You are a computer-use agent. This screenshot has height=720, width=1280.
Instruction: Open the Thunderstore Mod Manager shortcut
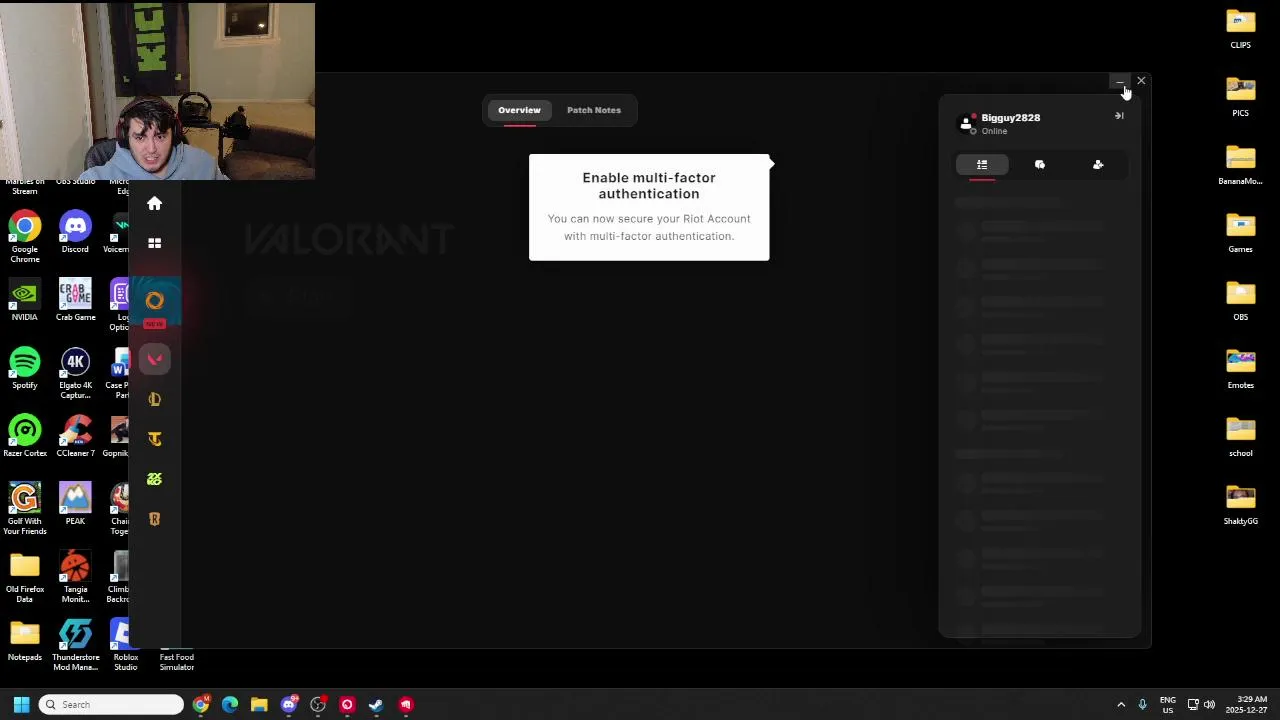pos(76,645)
